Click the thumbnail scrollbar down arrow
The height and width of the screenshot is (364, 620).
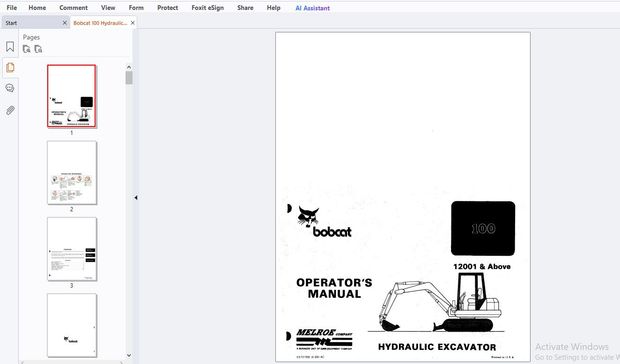pyautogui.click(x=129, y=355)
